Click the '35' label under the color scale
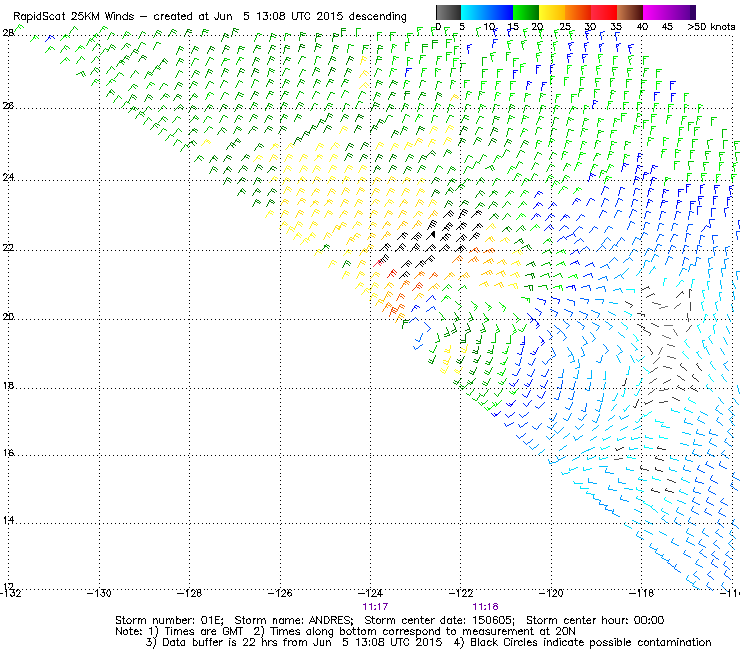Image resolution: width=740 pixels, height=650 pixels. pos(616,27)
